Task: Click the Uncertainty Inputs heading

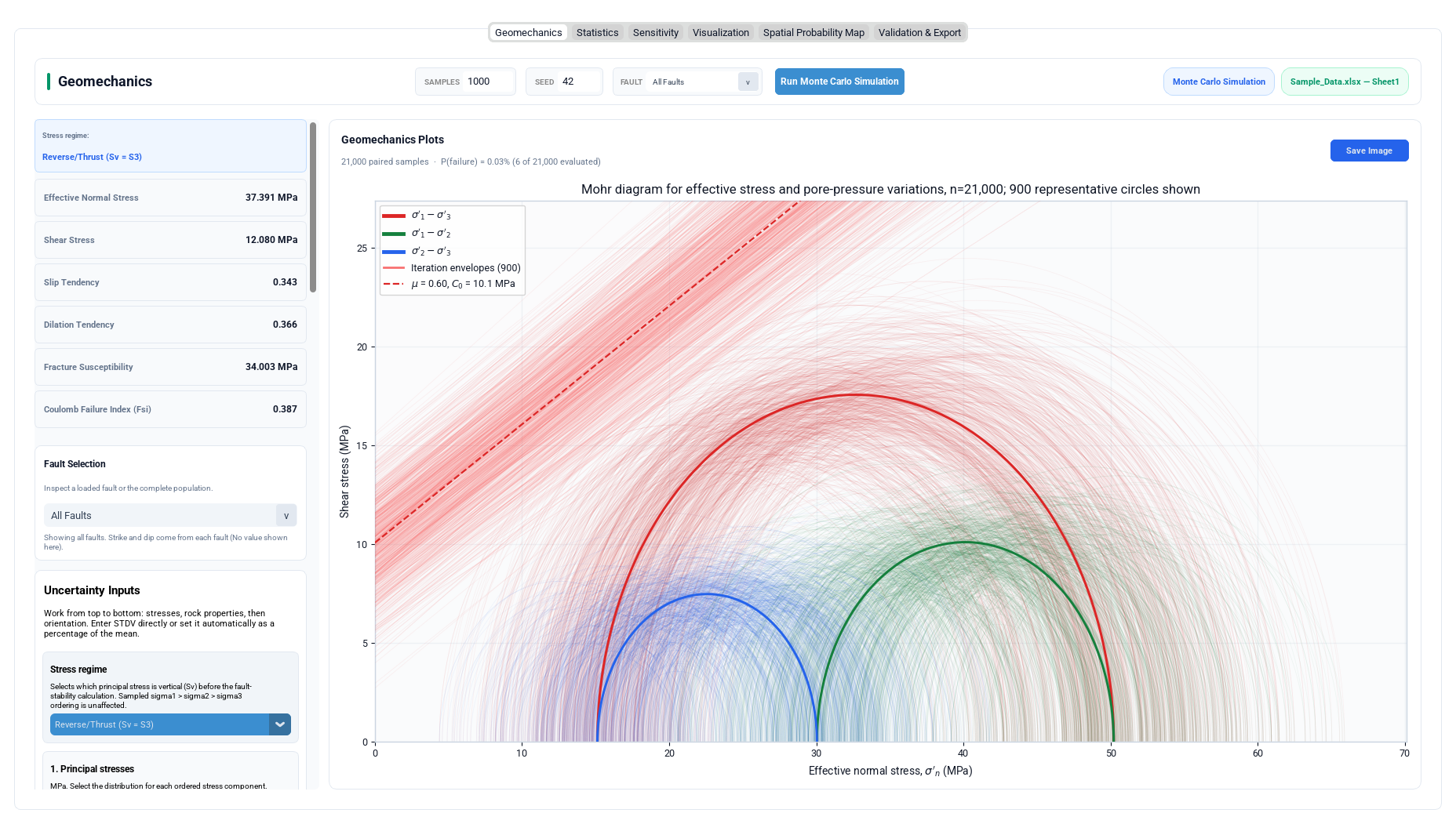Action: pyautogui.click(x=92, y=590)
